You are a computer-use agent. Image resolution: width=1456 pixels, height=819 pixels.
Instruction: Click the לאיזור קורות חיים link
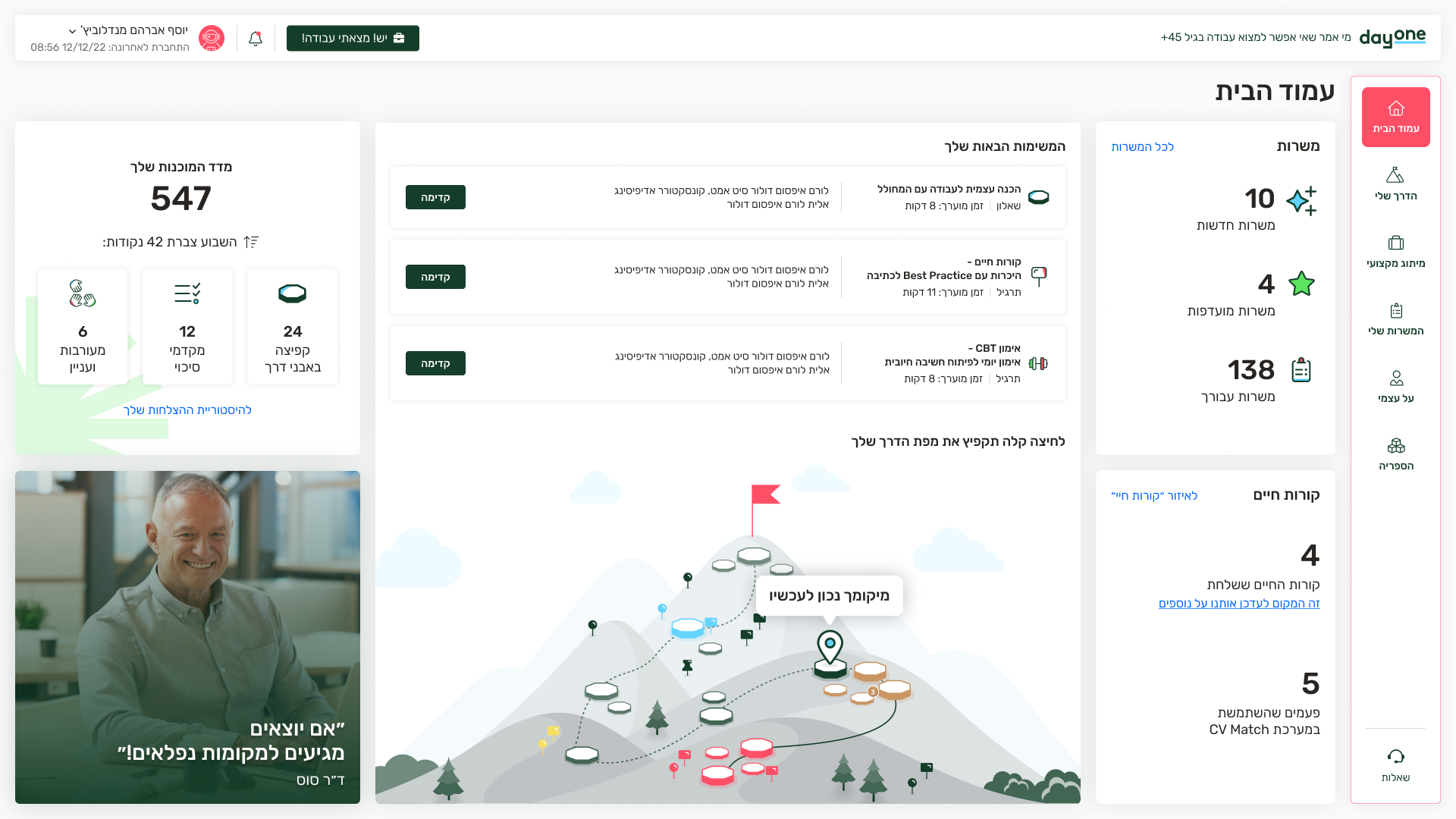(1154, 496)
